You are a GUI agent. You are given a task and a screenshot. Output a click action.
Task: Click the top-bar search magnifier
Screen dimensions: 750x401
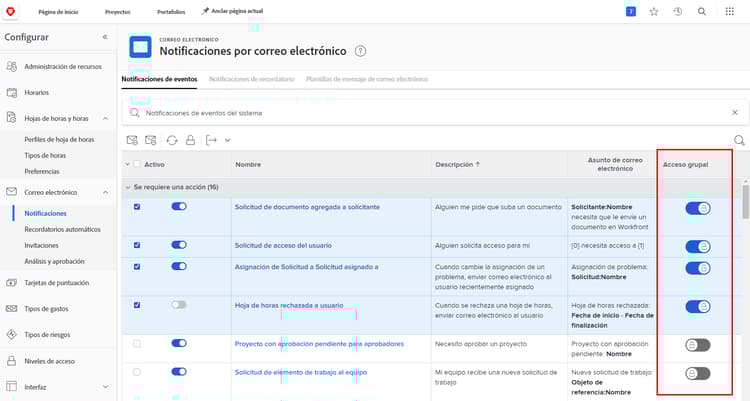coord(702,12)
